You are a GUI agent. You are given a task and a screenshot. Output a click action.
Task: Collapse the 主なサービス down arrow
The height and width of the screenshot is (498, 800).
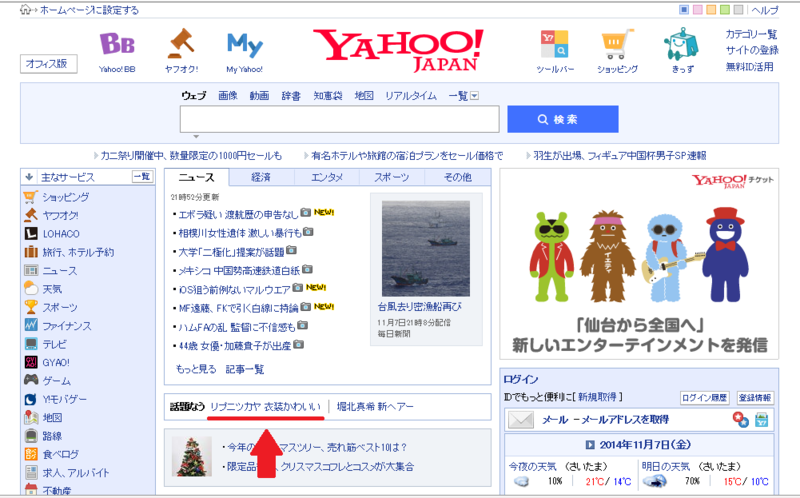[x=29, y=177]
